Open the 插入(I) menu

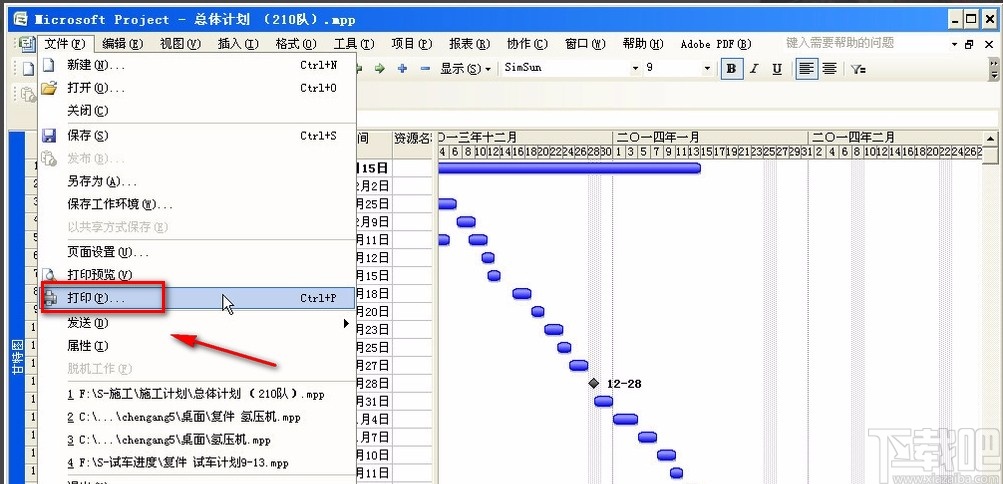238,44
